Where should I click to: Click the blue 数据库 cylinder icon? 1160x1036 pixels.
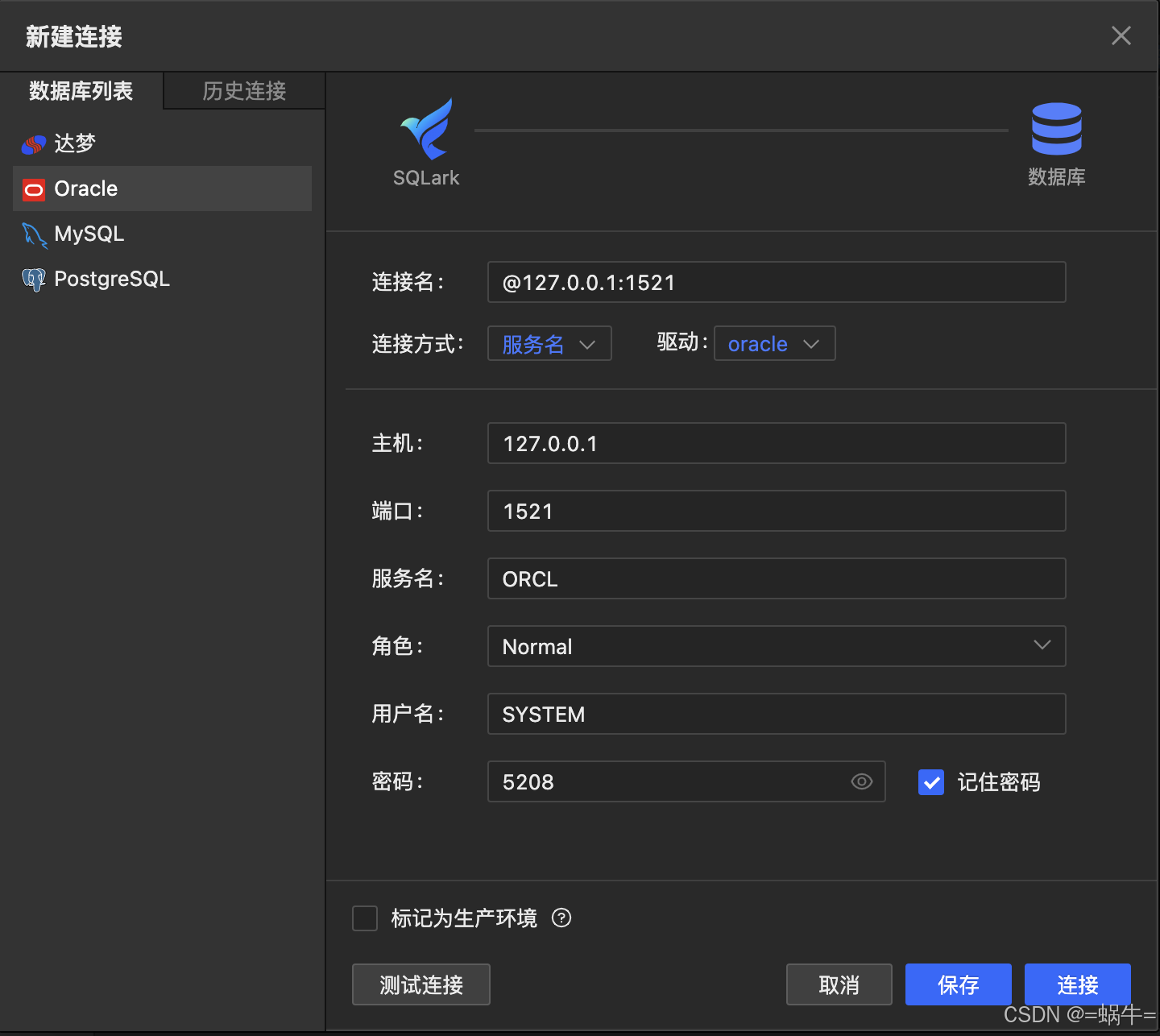tap(1057, 129)
